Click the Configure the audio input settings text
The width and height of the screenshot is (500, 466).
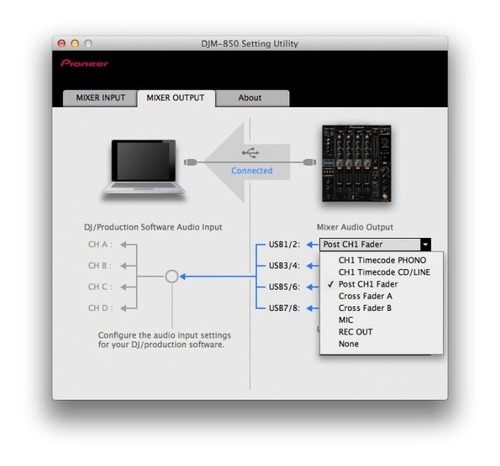pos(164,340)
